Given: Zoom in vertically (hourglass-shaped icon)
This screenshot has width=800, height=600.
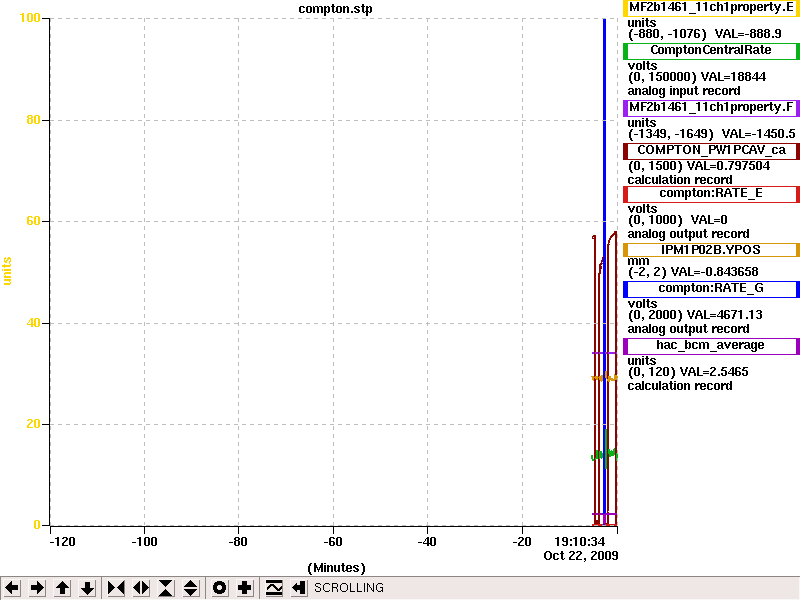Looking at the screenshot, I should point(166,588).
